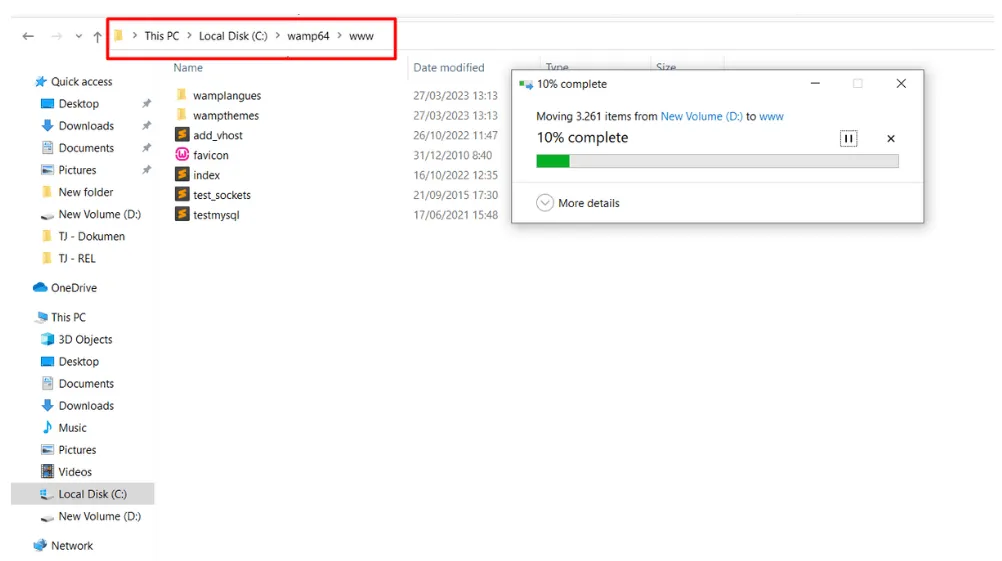Sort by the Date modified column header
The width and height of the screenshot is (1002, 561).
point(449,67)
